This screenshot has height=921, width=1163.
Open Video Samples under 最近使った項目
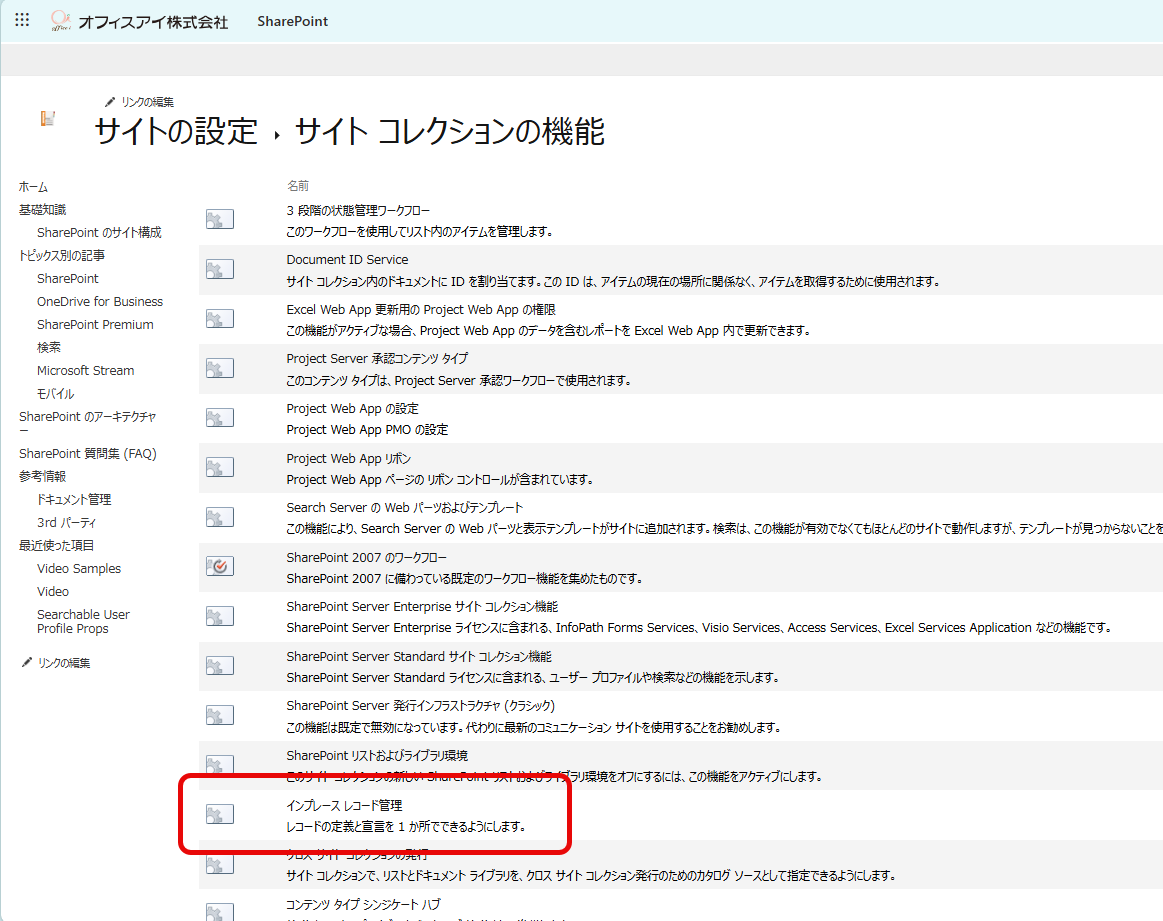79,568
